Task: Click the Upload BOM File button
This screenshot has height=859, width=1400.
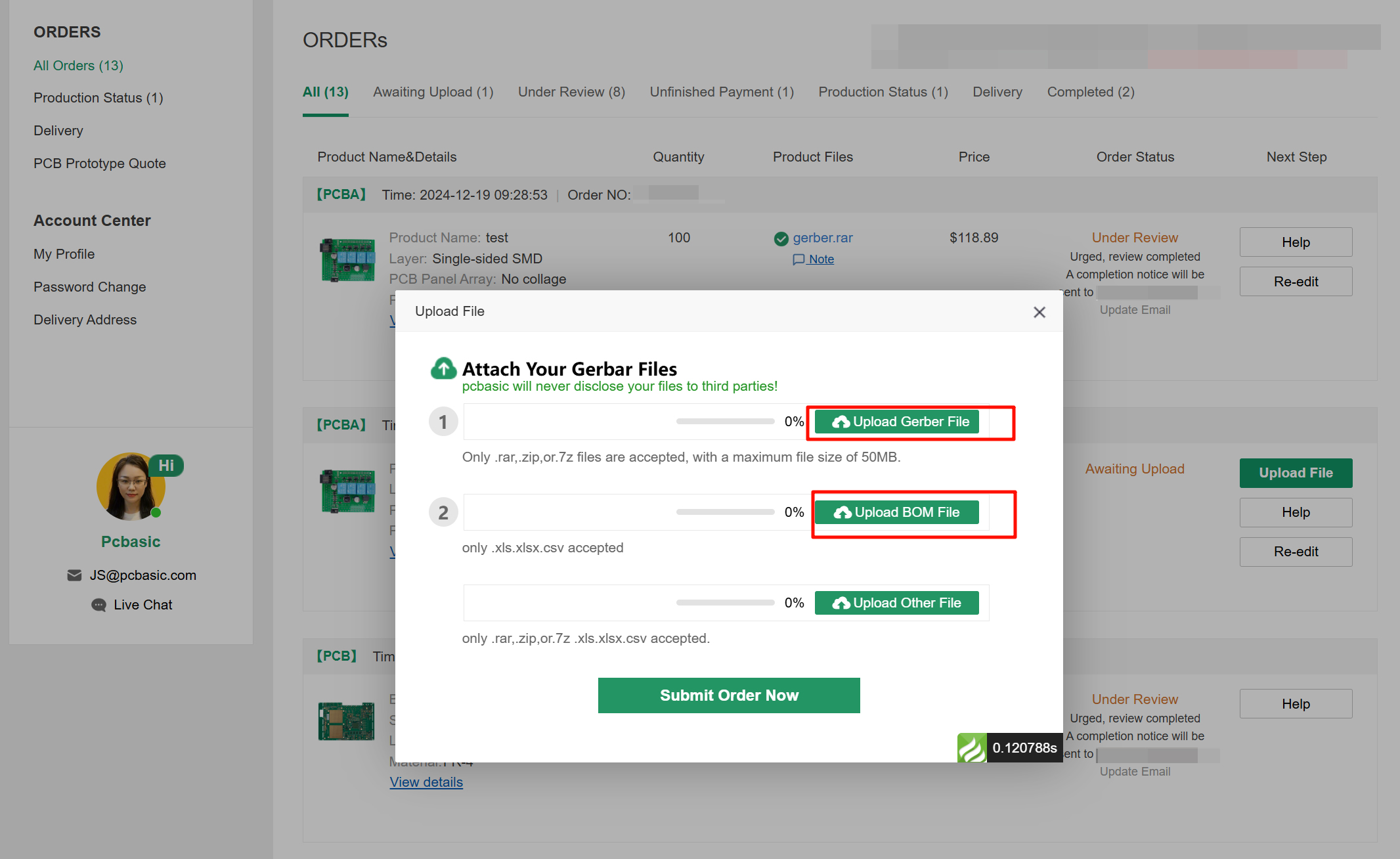Action: 896,512
